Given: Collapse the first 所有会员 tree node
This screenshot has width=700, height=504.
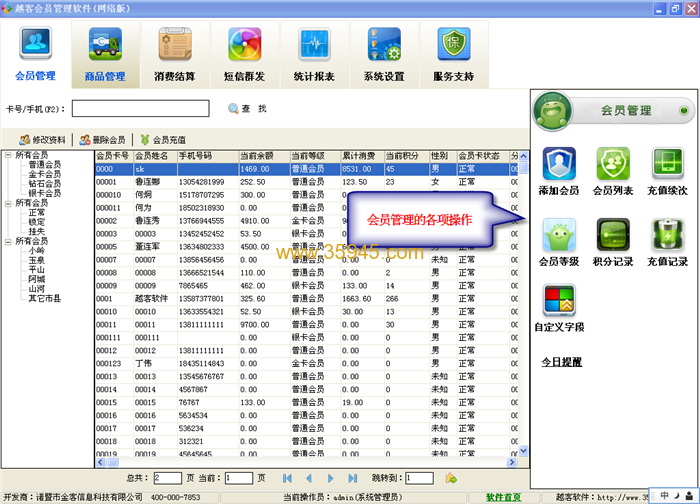Looking at the screenshot, I should [x=8, y=155].
